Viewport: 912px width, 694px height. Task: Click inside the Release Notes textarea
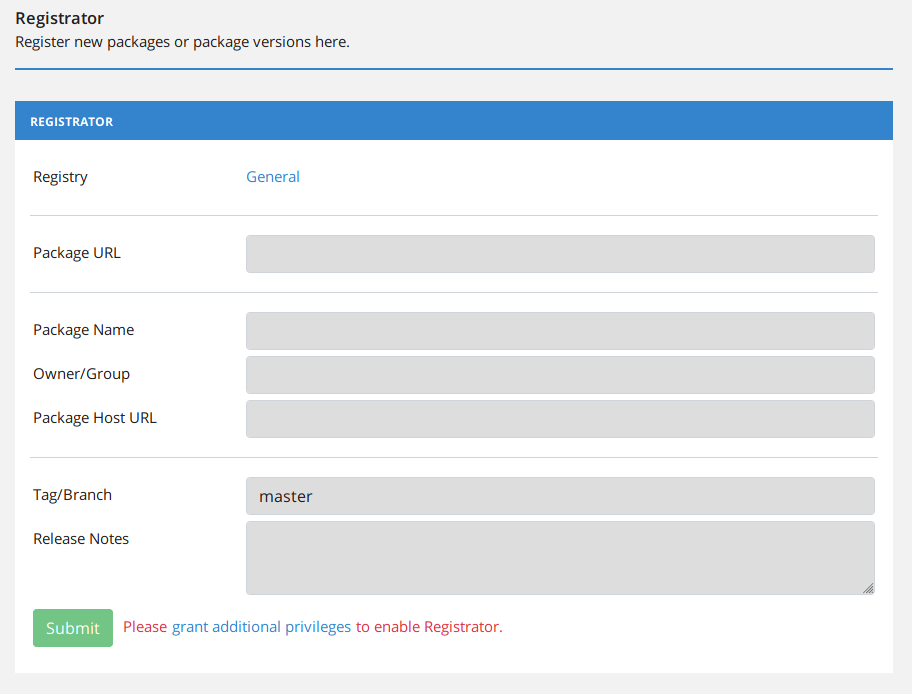point(560,556)
